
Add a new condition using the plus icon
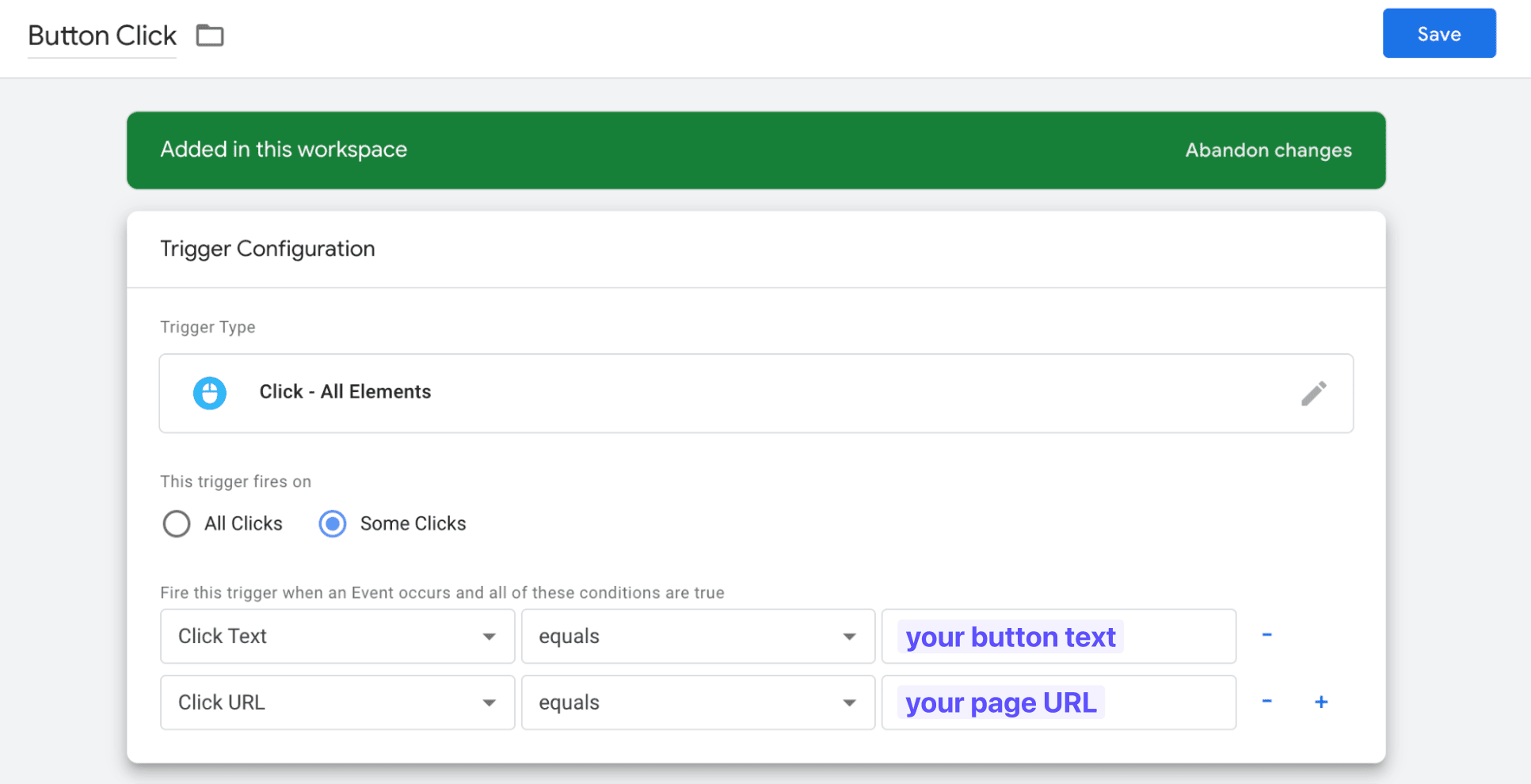coord(1321,702)
